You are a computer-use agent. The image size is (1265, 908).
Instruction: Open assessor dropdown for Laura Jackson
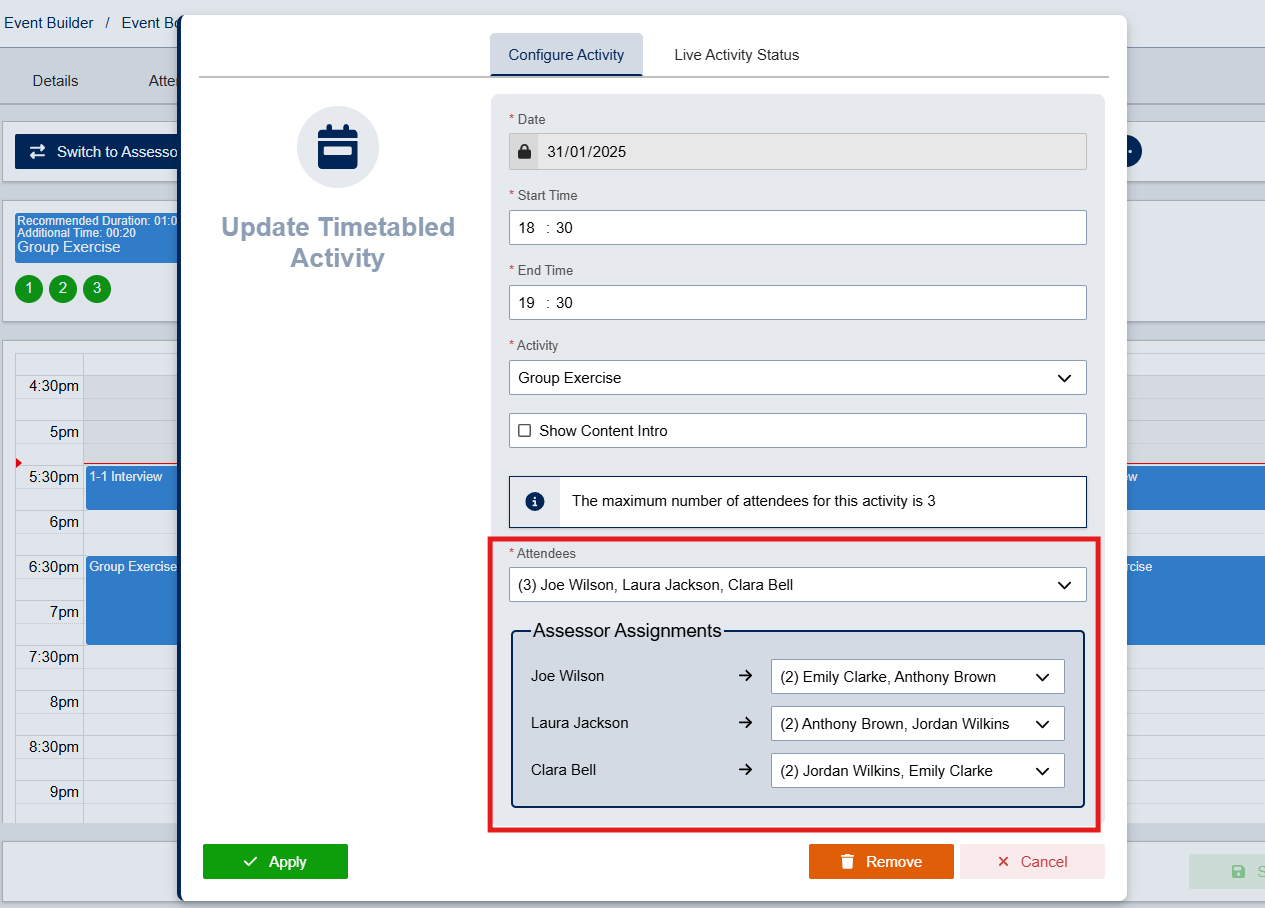point(917,724)
